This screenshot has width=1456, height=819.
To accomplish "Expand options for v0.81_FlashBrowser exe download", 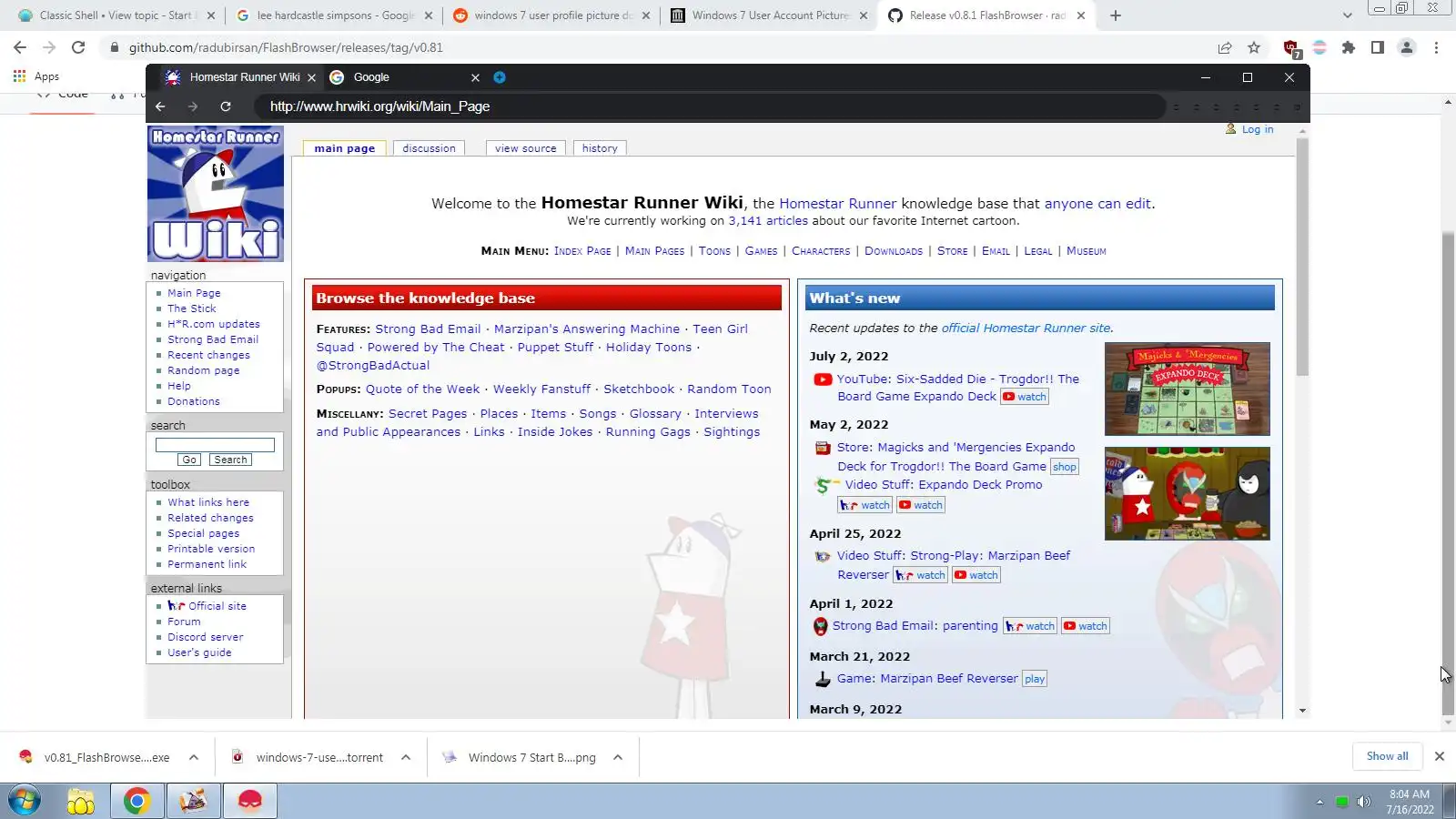I will pyautogui.click(x=194, y=757).
